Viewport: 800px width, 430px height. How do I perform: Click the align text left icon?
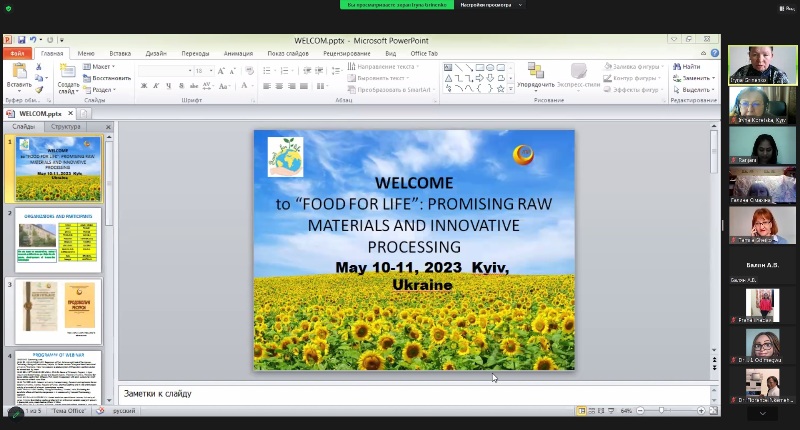pyautogui.click(x=267, y=86)
